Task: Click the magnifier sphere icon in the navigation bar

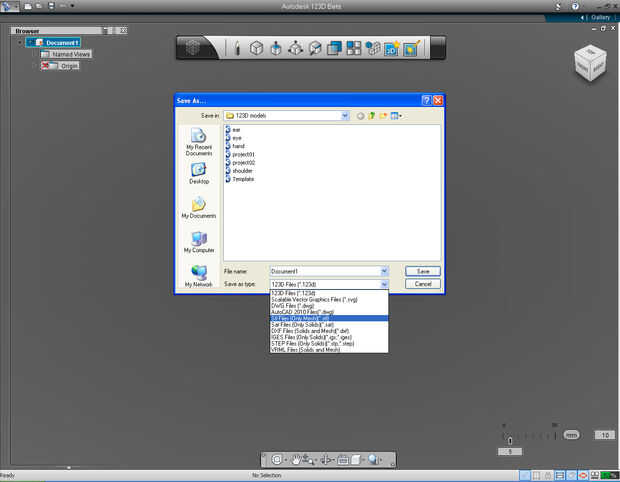Action: pos(373,459)
